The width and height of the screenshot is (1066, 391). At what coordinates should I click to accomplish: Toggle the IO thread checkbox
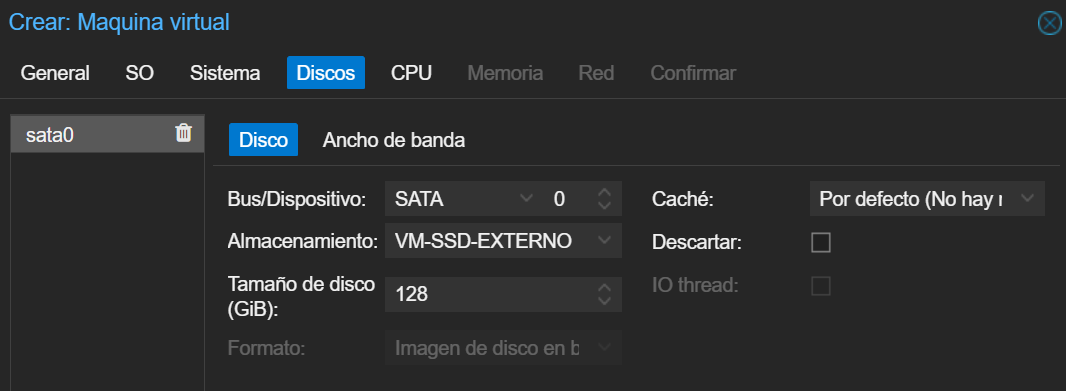pyautogui.click(x=821, y=286)
